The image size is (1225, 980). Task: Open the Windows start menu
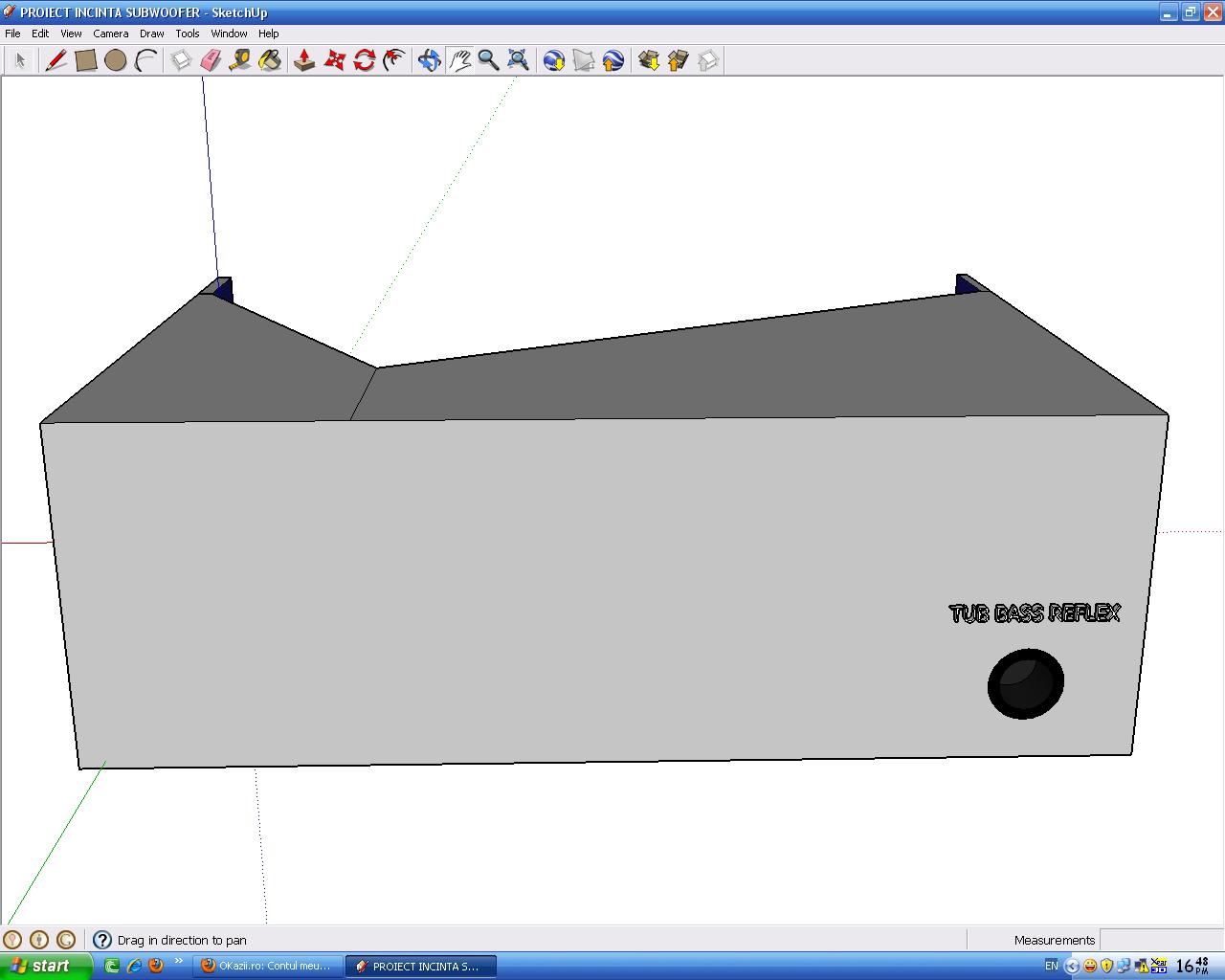(x=46, y=966)
